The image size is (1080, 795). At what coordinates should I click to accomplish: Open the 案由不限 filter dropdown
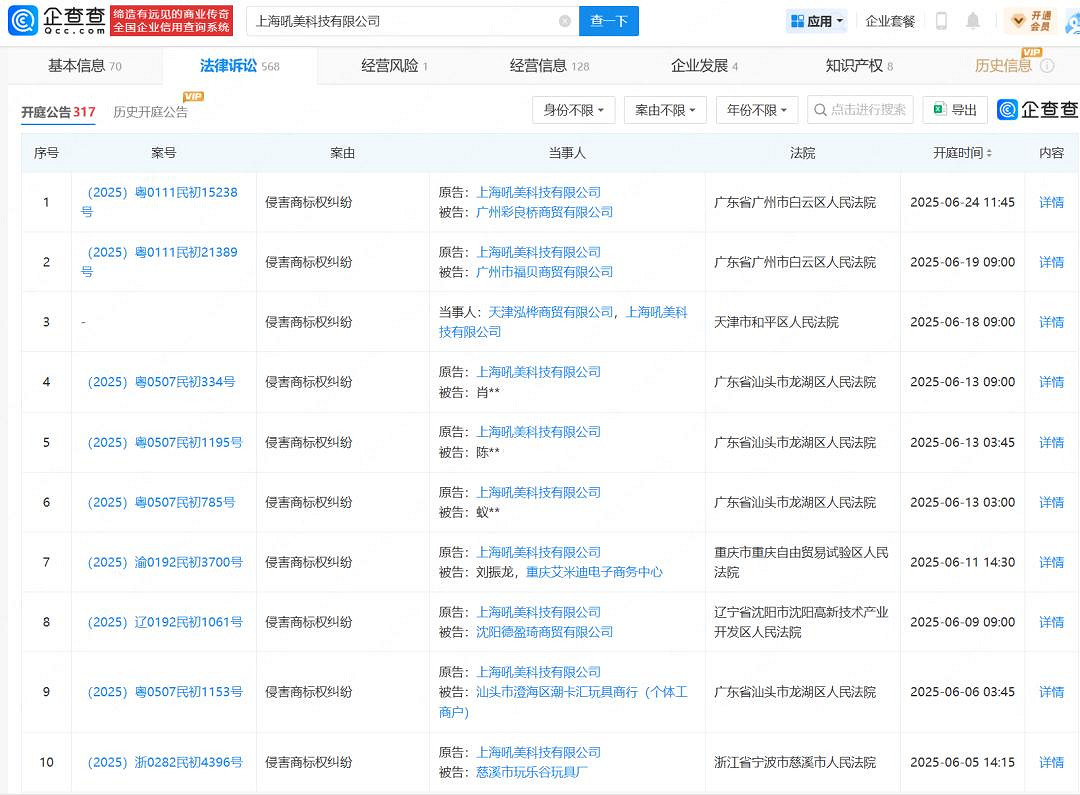pyautogui.click(x=666, y=110)
